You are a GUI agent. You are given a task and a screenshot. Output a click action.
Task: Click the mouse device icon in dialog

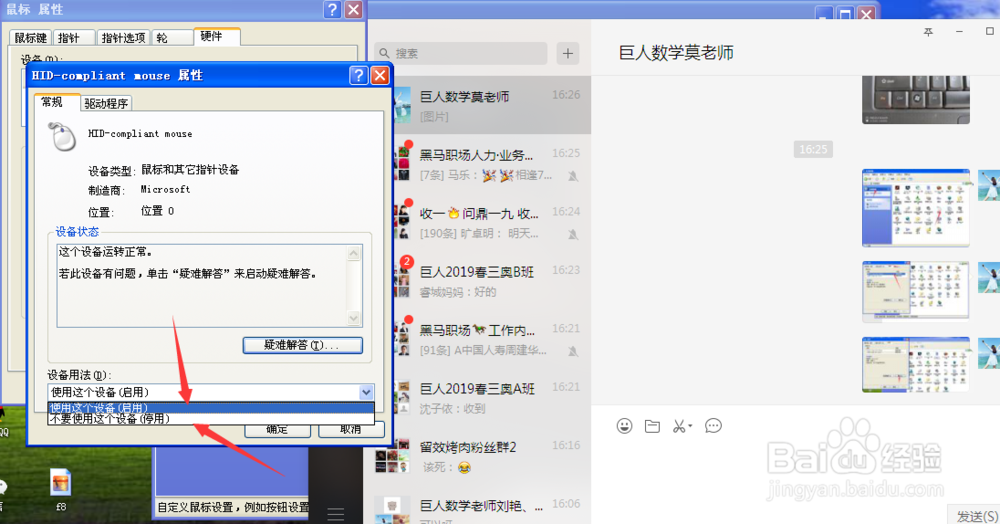62,136
